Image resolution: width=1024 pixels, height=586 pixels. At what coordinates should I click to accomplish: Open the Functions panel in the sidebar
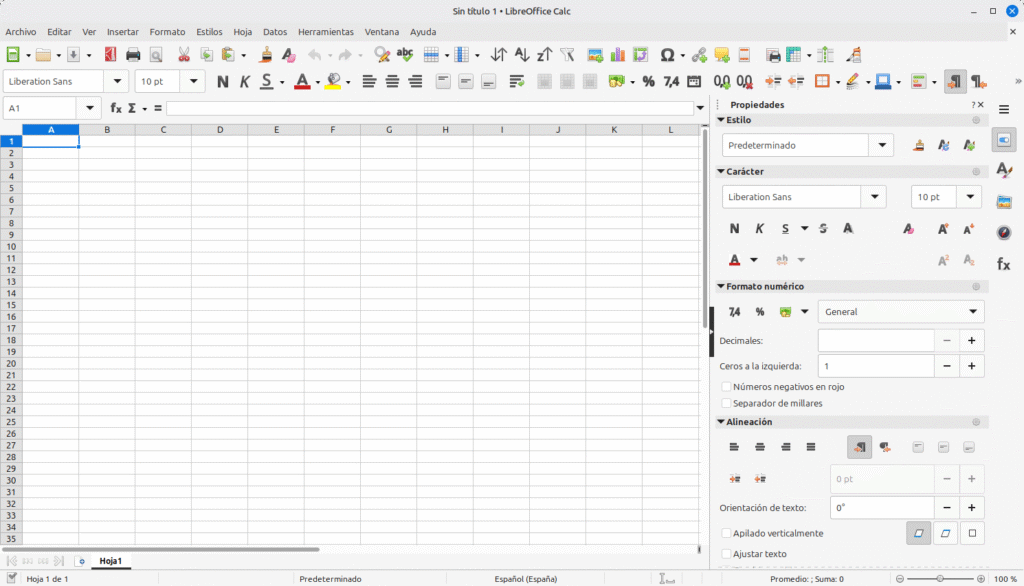(1003, 263)
